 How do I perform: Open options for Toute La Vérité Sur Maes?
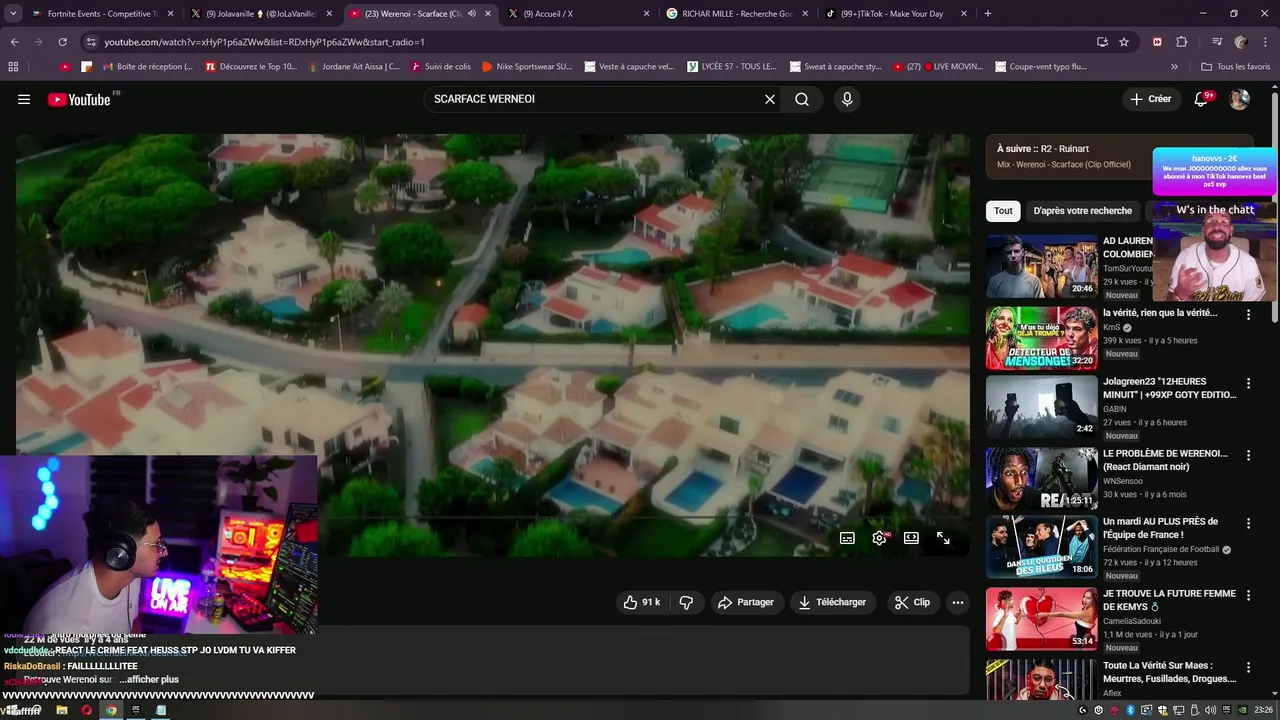pos(1248,667)
